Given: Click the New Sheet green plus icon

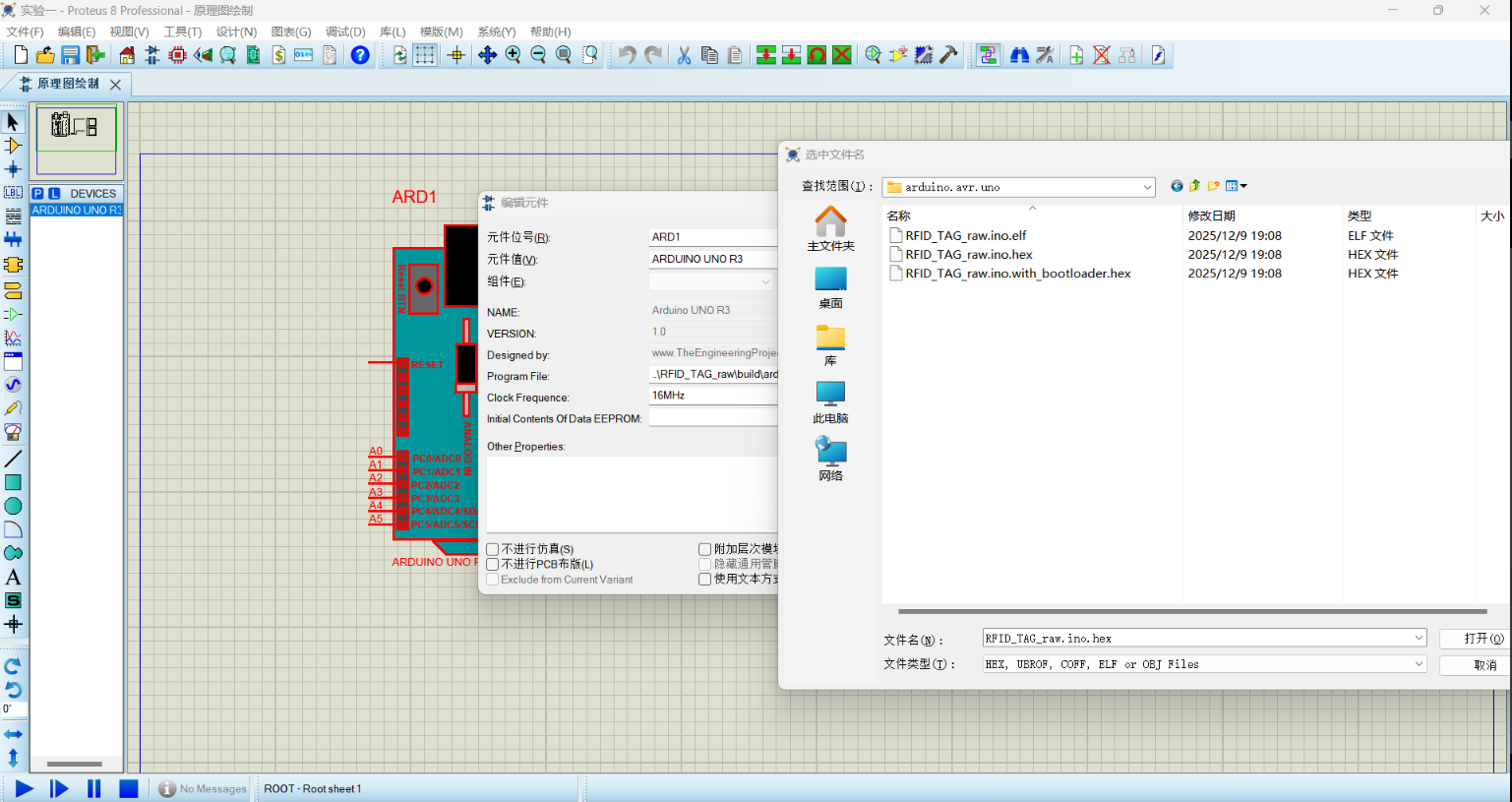Looking at the screenshot, I should click(x=1076, y=55).
